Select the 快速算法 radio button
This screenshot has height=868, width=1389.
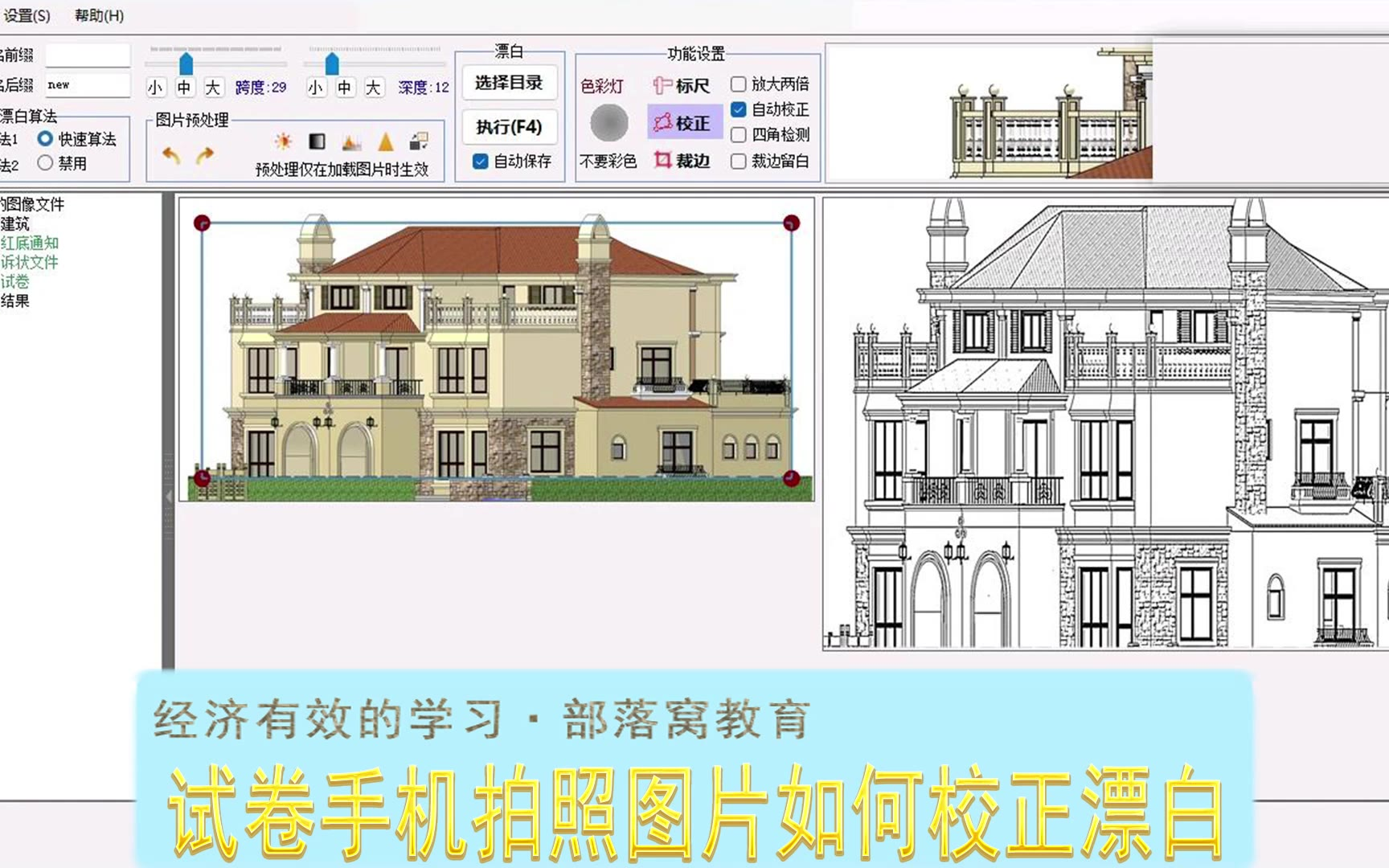[x=45, y=139]
